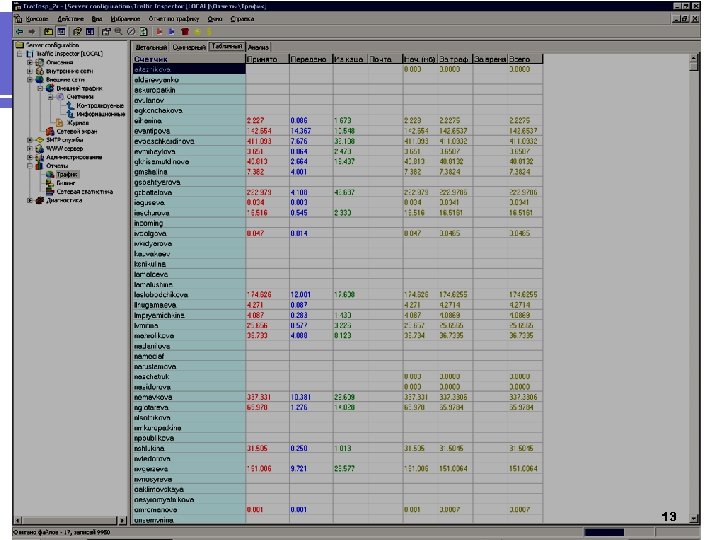Click the crossed circle toolbar icon
Screen dimensions: 720x540
coord(131,31)
